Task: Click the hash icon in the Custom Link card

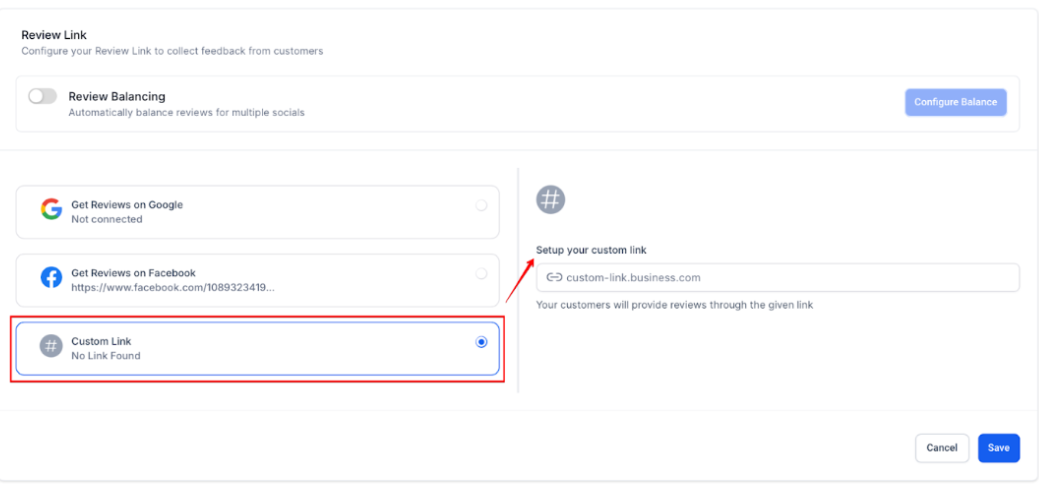Action: tap(51, 347)
